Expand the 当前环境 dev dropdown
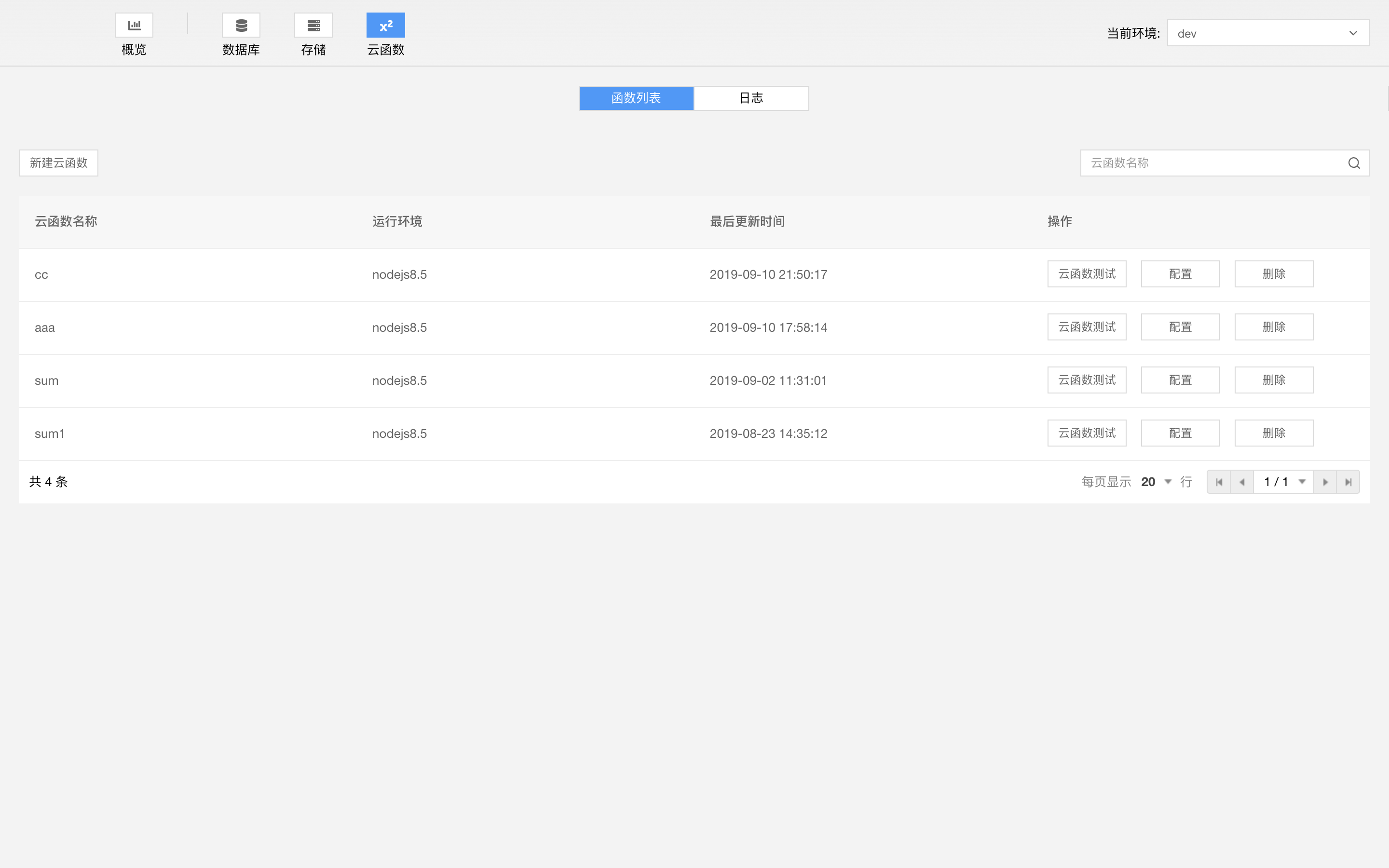1389x868 pixels. point(1267,33)
